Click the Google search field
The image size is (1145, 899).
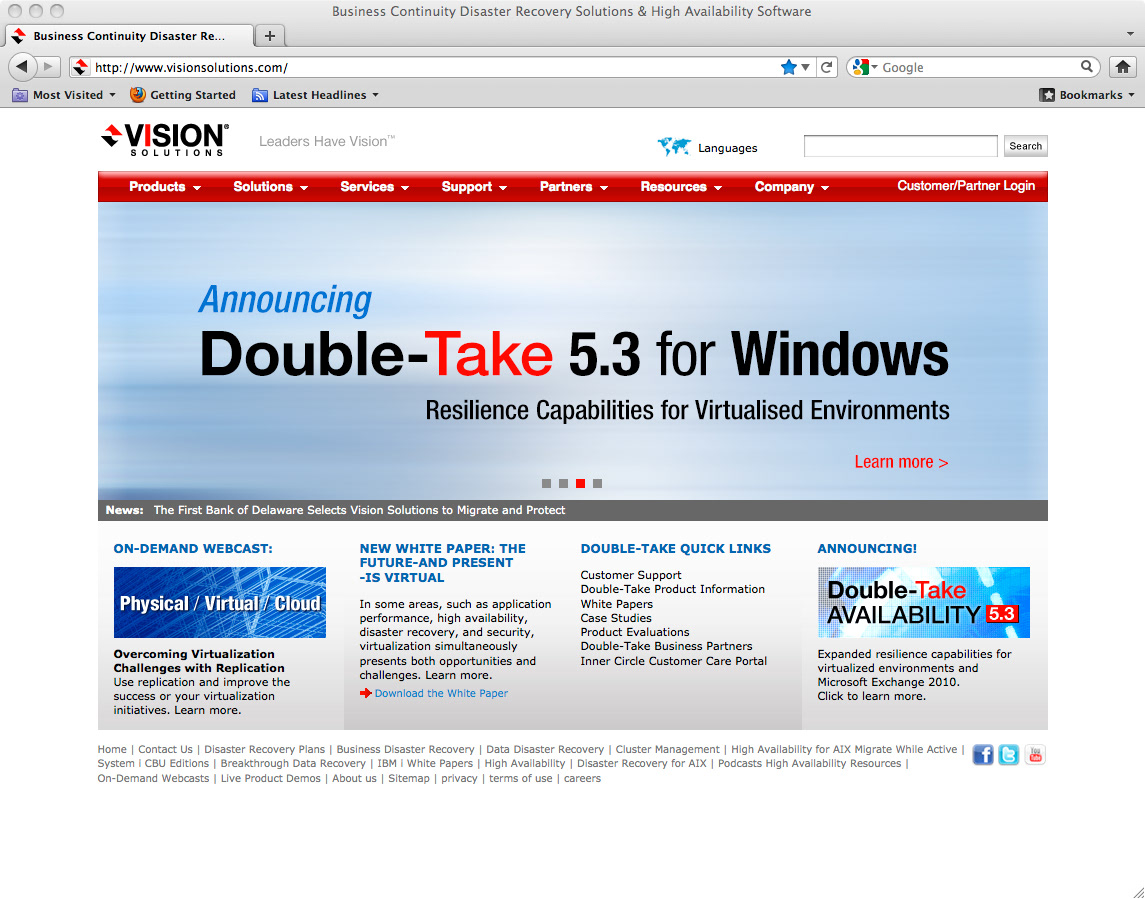[x=979, y=67]
